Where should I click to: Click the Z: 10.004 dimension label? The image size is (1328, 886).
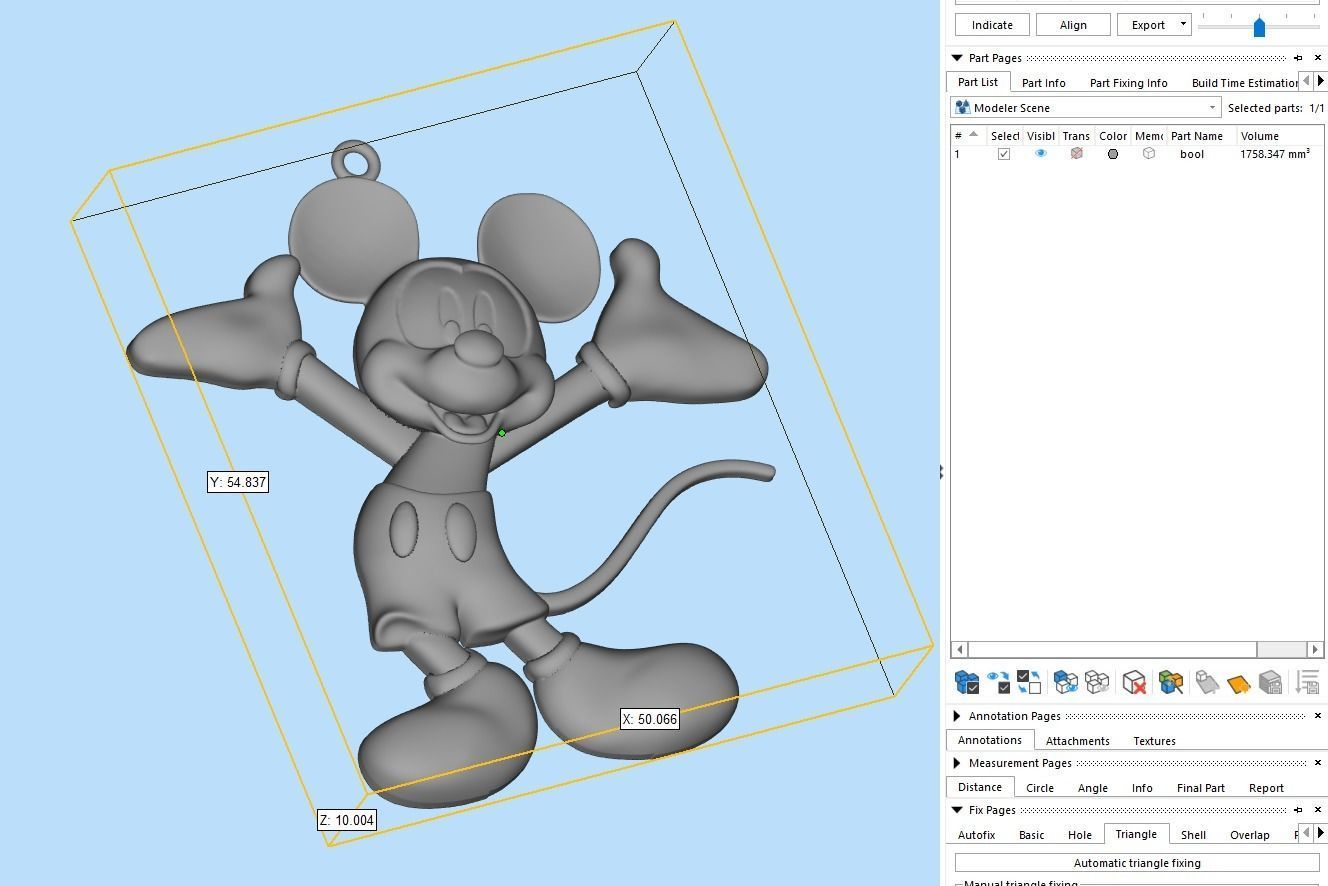click(x=347, y=820)
